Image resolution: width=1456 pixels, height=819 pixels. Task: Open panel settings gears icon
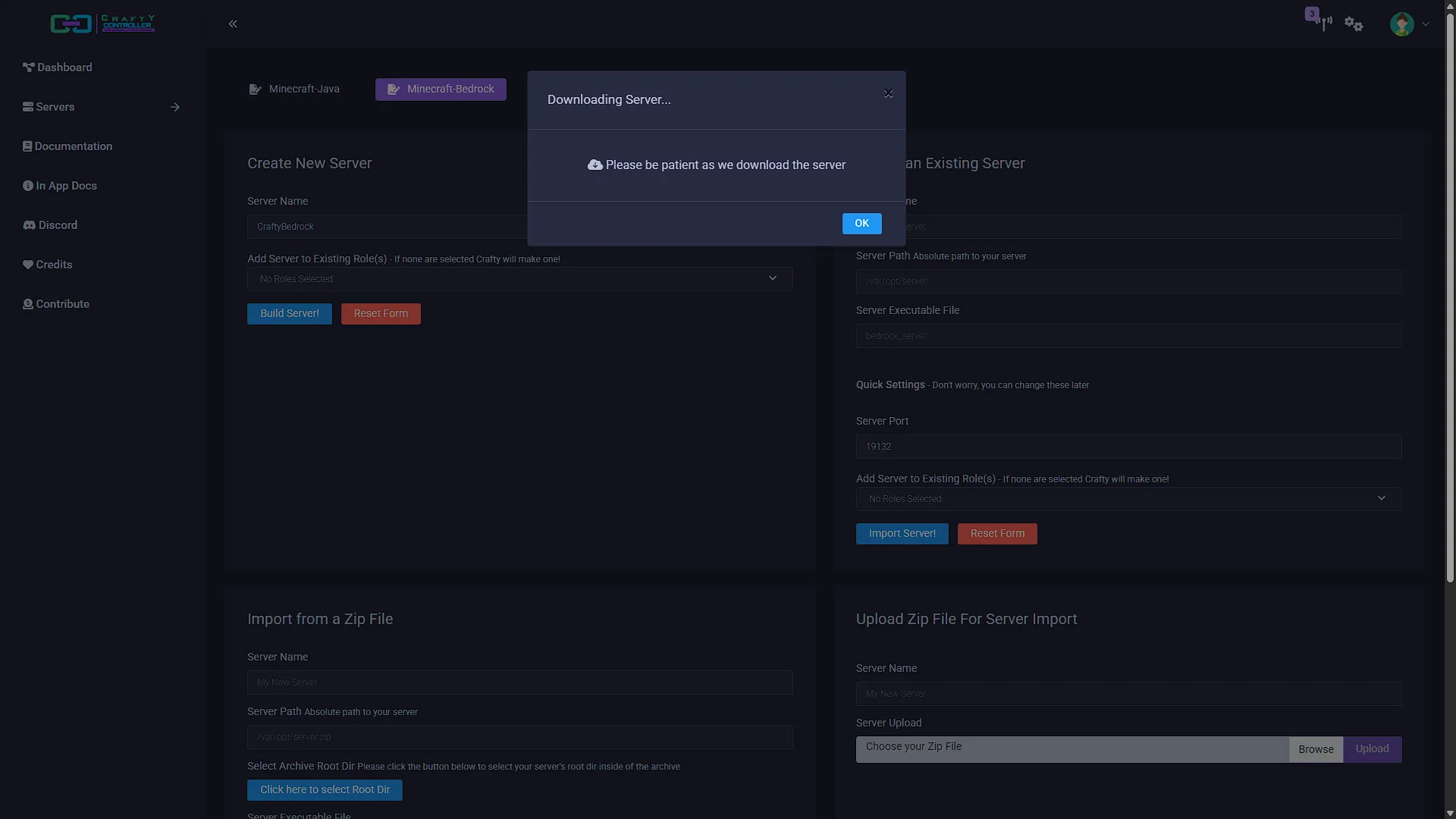tap(1354, 24)
